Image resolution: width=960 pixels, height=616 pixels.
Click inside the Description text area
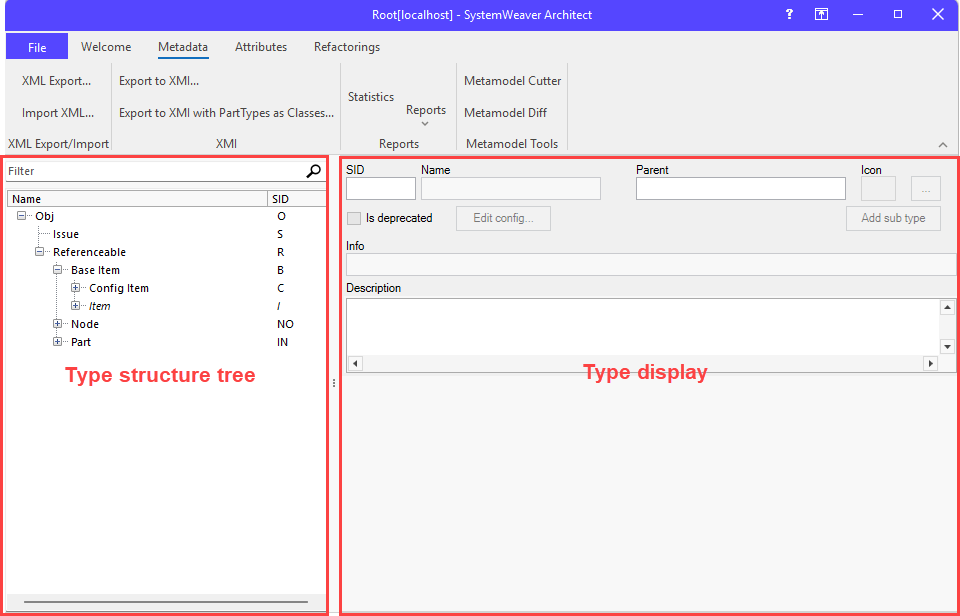[x=642, y=327]
